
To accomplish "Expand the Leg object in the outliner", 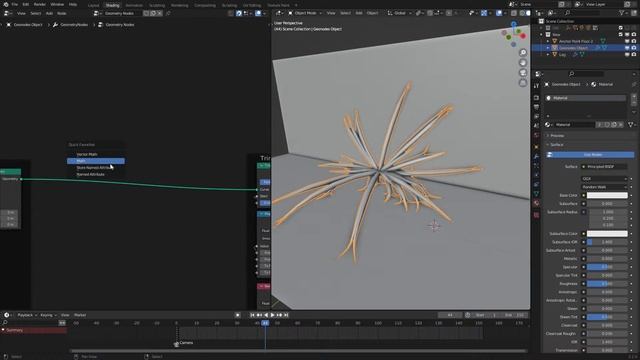I will tap(548, 54).
